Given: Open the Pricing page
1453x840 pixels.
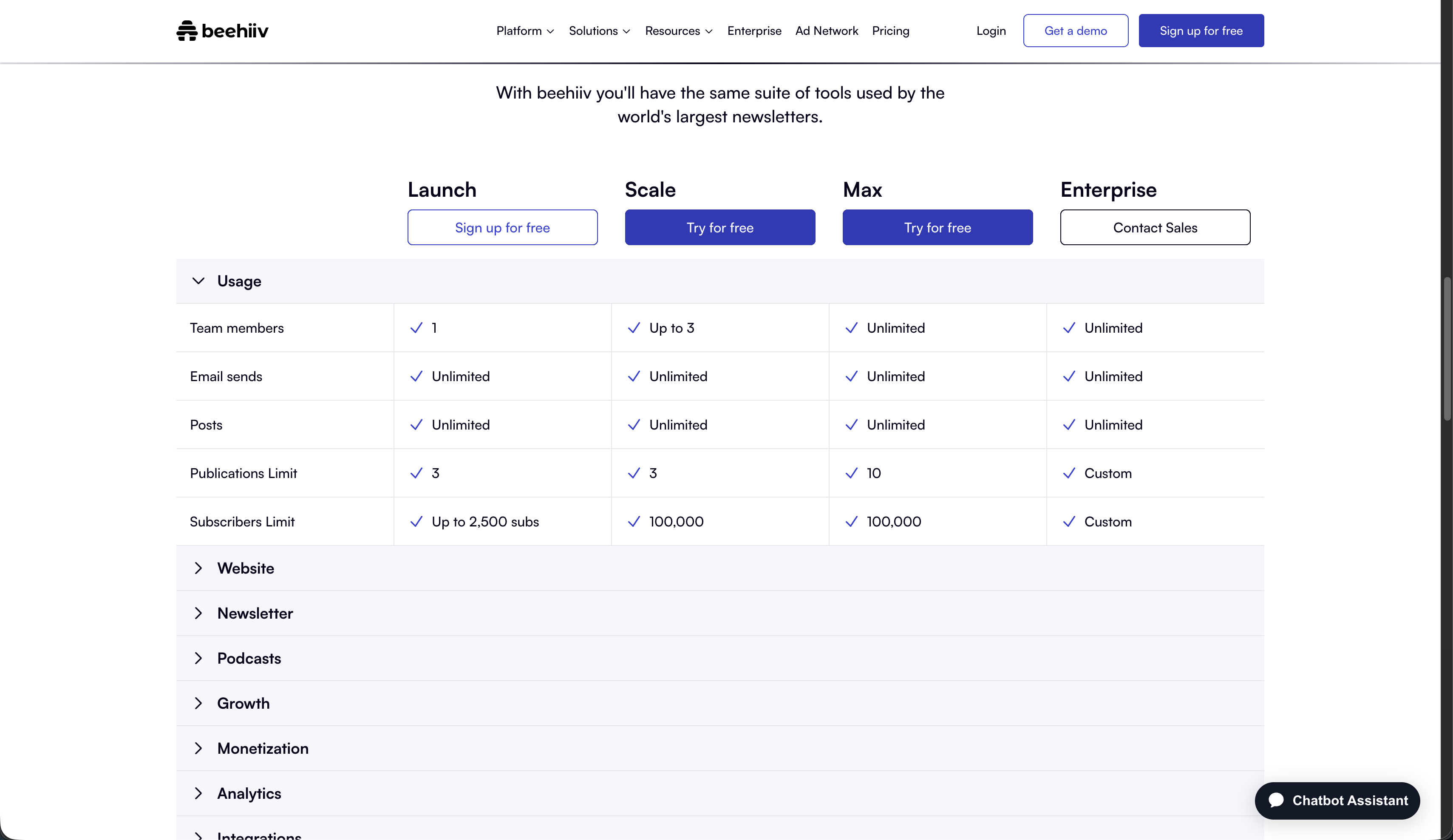Looking at the screenshot, I should (890, 31).
